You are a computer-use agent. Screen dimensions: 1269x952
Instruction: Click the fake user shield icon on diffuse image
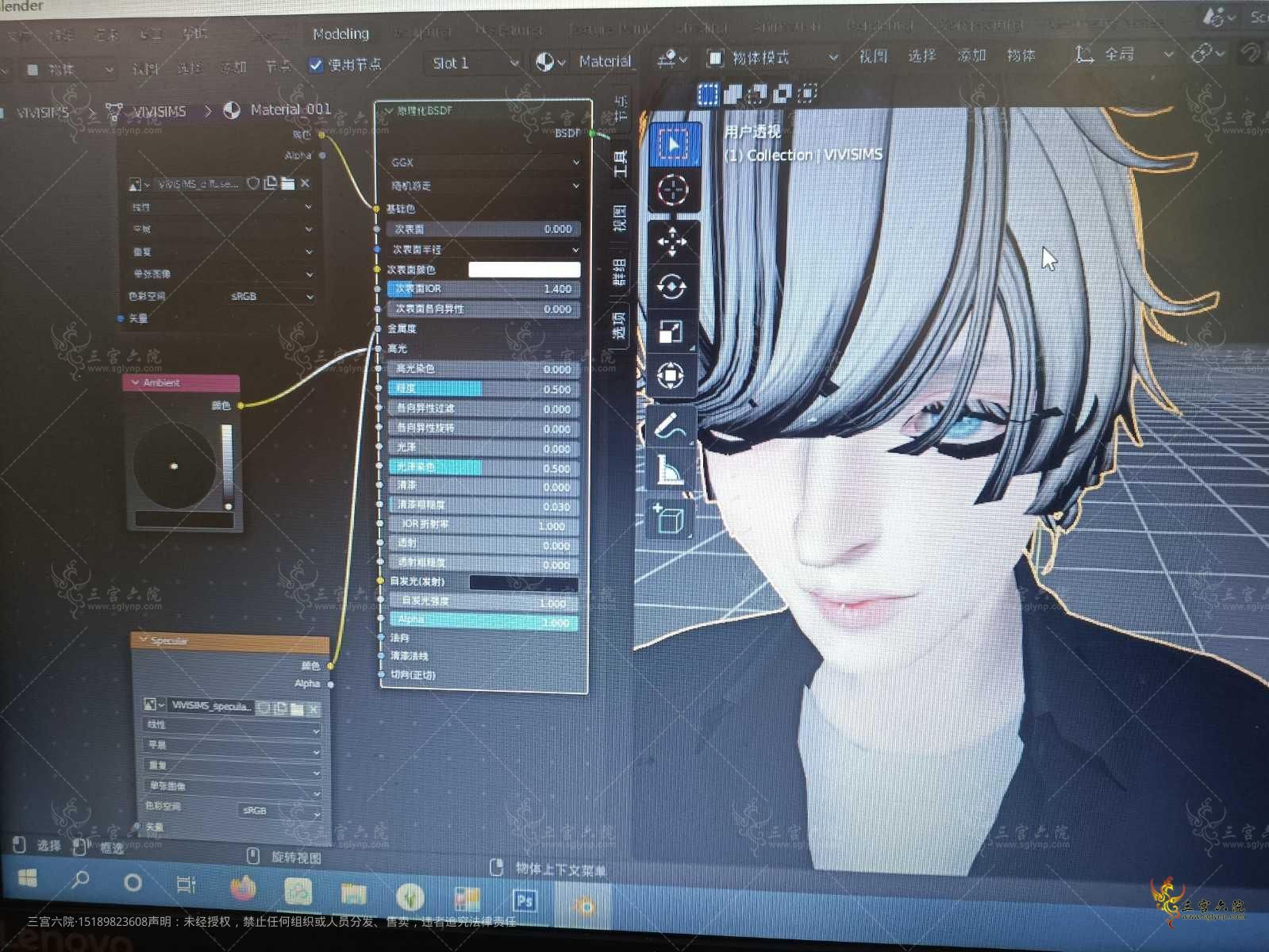(252, 183)
